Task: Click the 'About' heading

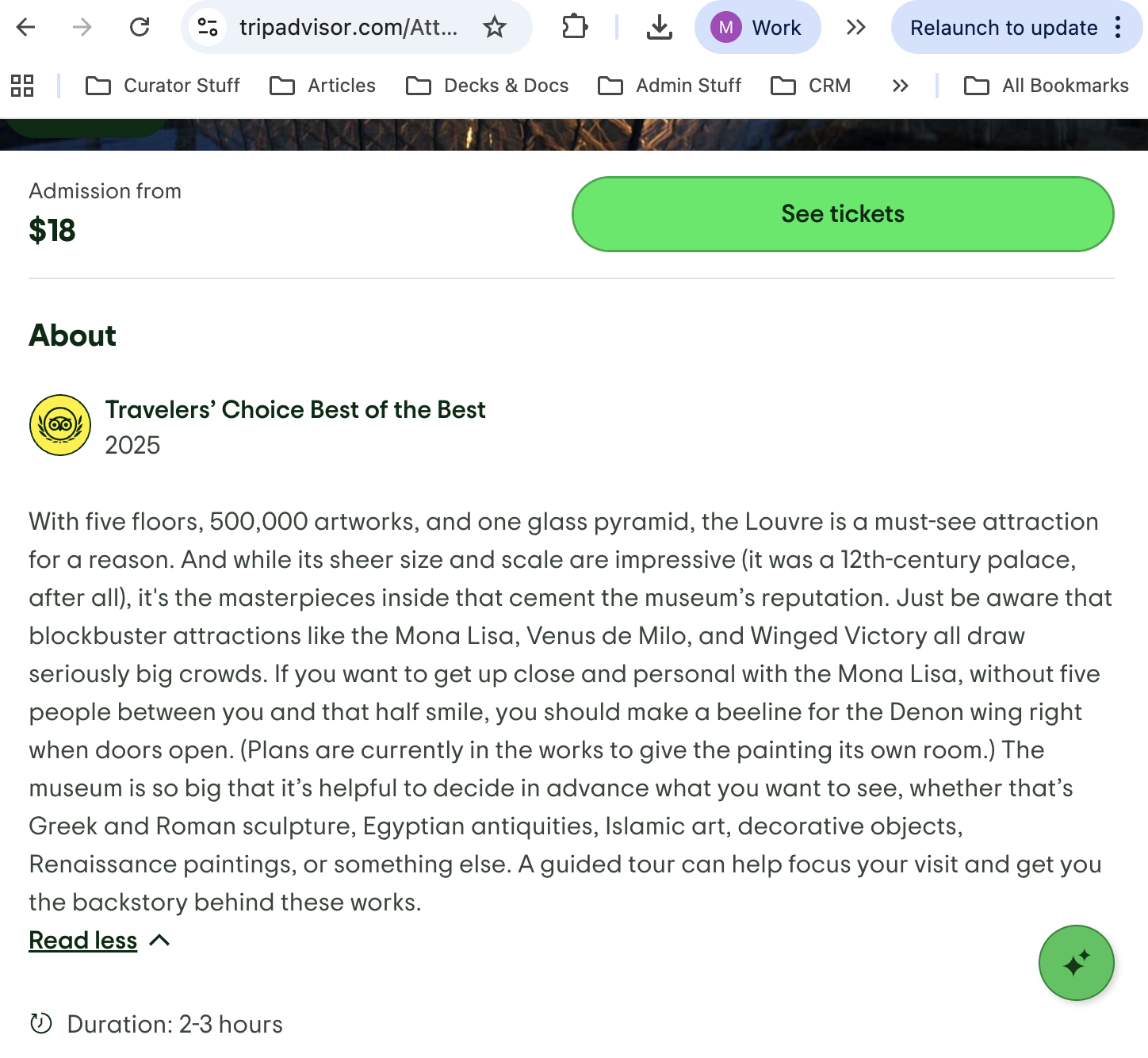Action: (x=73, y=335)
